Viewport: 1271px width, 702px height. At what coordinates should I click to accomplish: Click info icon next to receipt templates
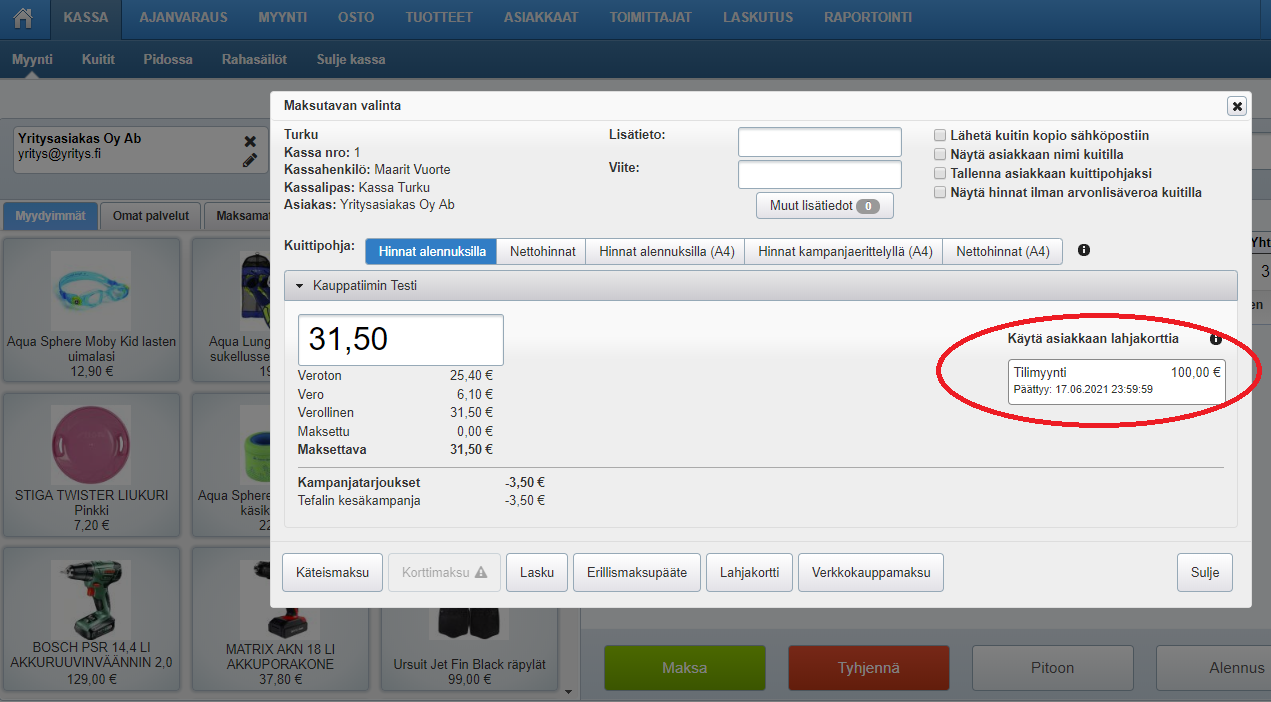(1084, 251)
